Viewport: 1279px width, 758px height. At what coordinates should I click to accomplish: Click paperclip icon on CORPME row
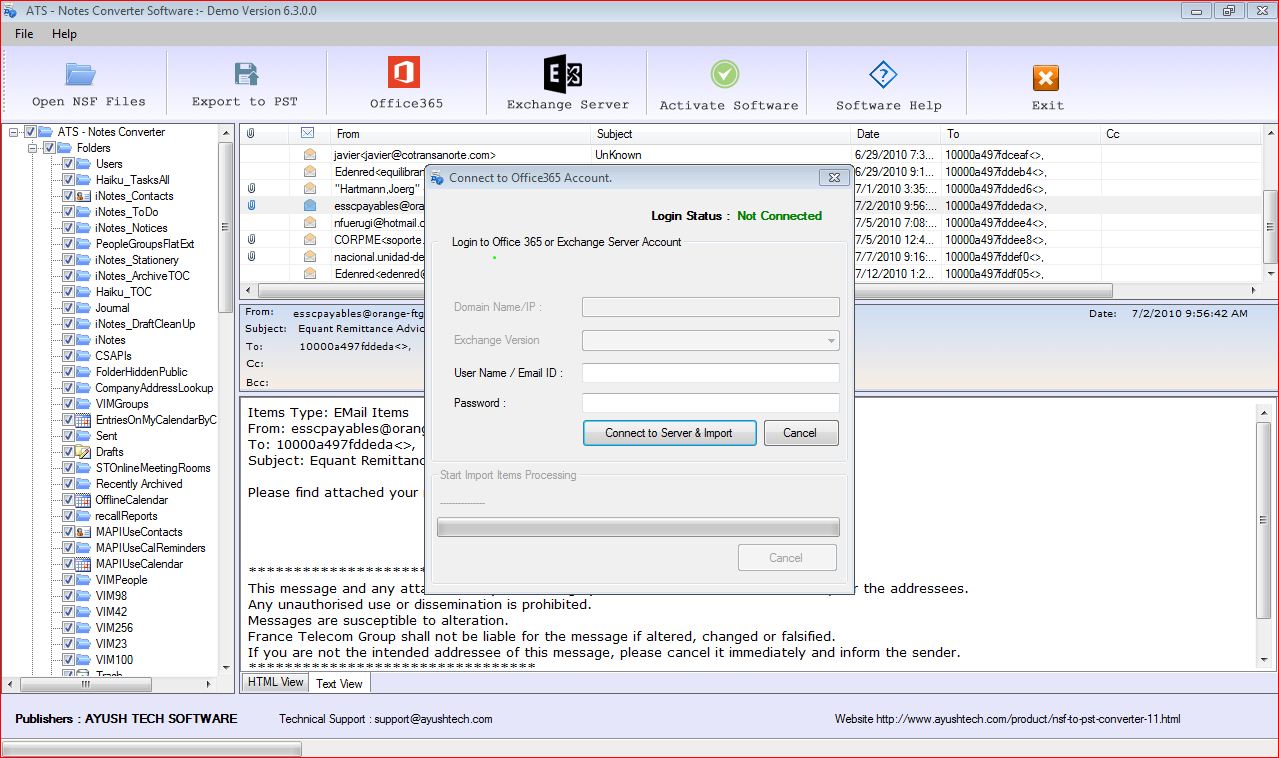(251, 239)
